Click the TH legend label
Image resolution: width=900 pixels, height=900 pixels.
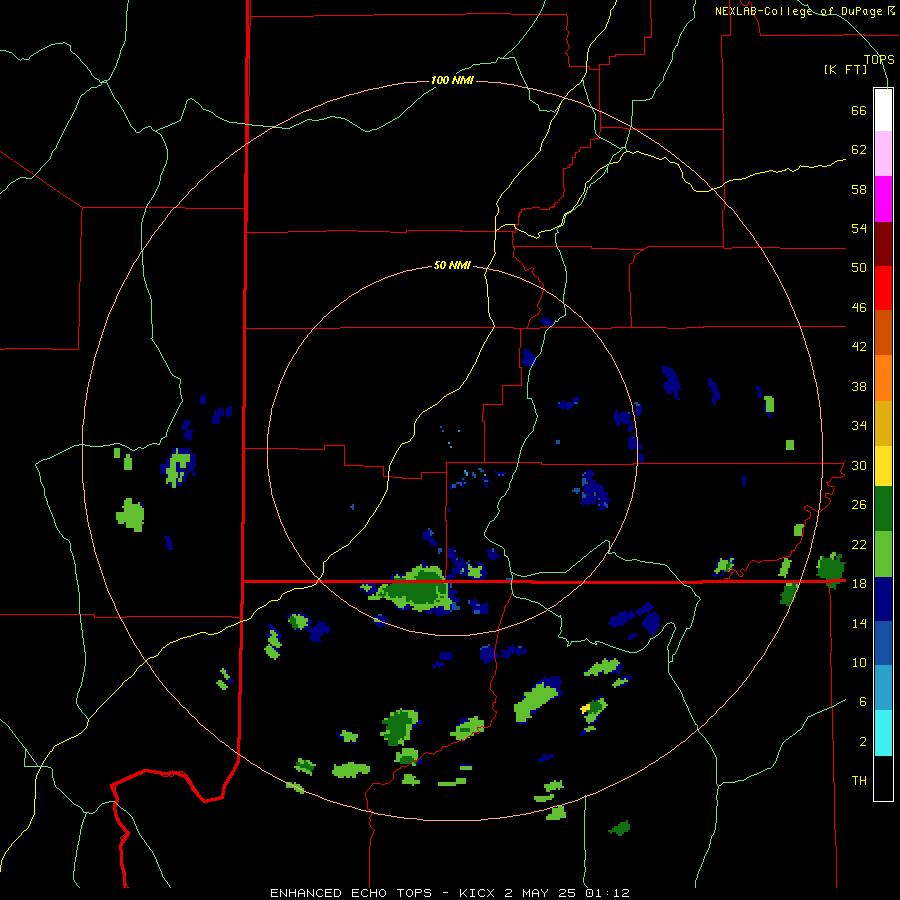[x=859, y=781]
